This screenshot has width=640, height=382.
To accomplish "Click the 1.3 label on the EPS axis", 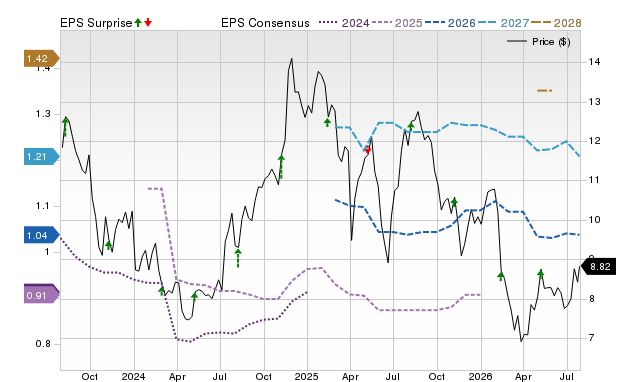I will pyautogui.click(x=43, y=114).
